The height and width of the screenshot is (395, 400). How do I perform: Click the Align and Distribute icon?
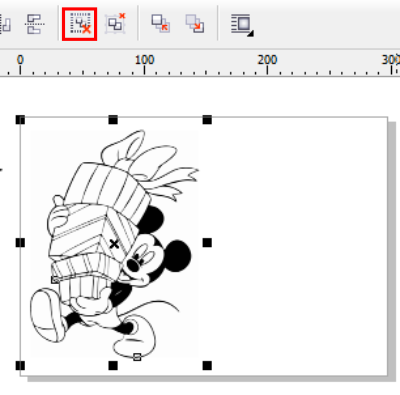(x=34, y=24)
